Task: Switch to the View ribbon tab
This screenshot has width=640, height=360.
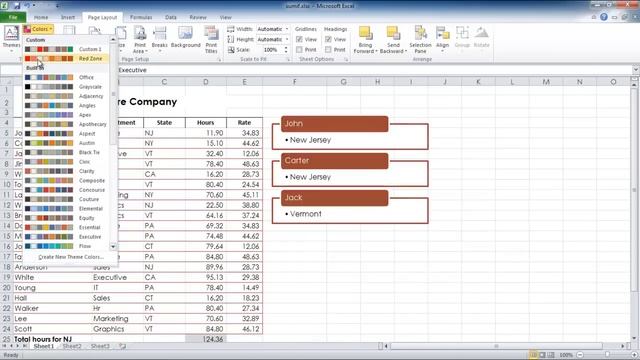Action: coord(225,18)
